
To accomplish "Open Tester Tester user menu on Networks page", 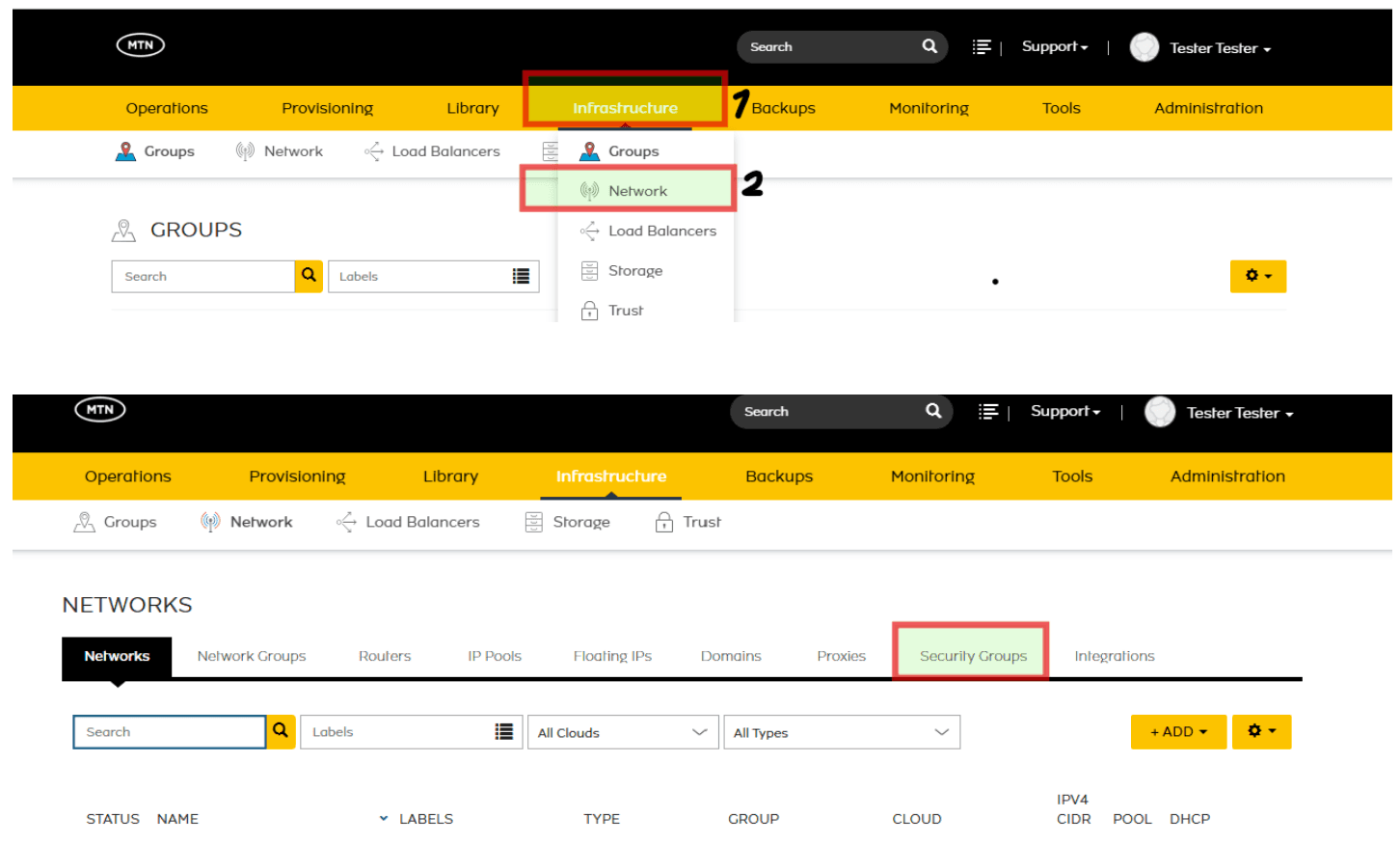I will pyautogui.click(x=1240, y=413).
